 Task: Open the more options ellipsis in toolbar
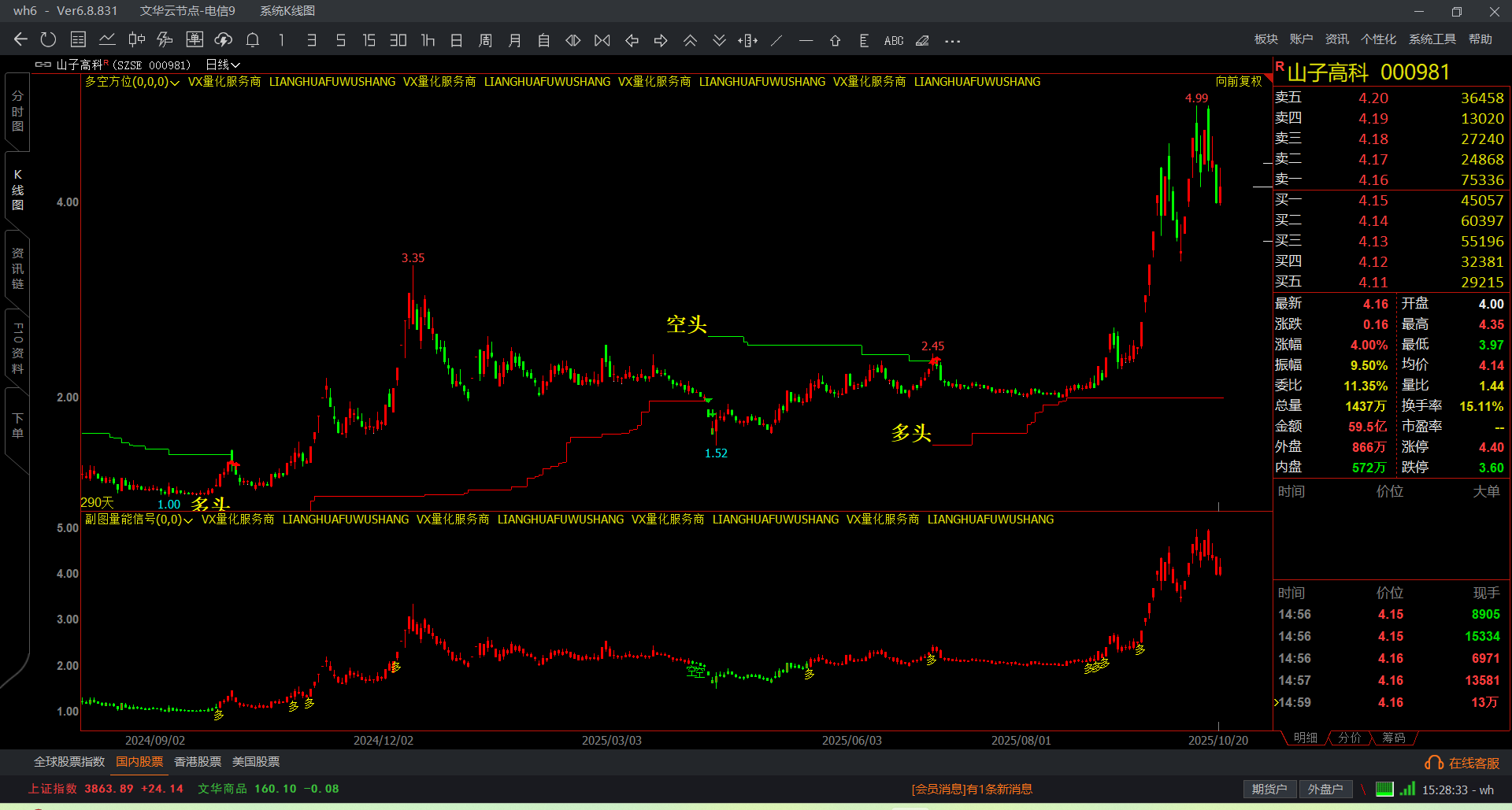952,41
